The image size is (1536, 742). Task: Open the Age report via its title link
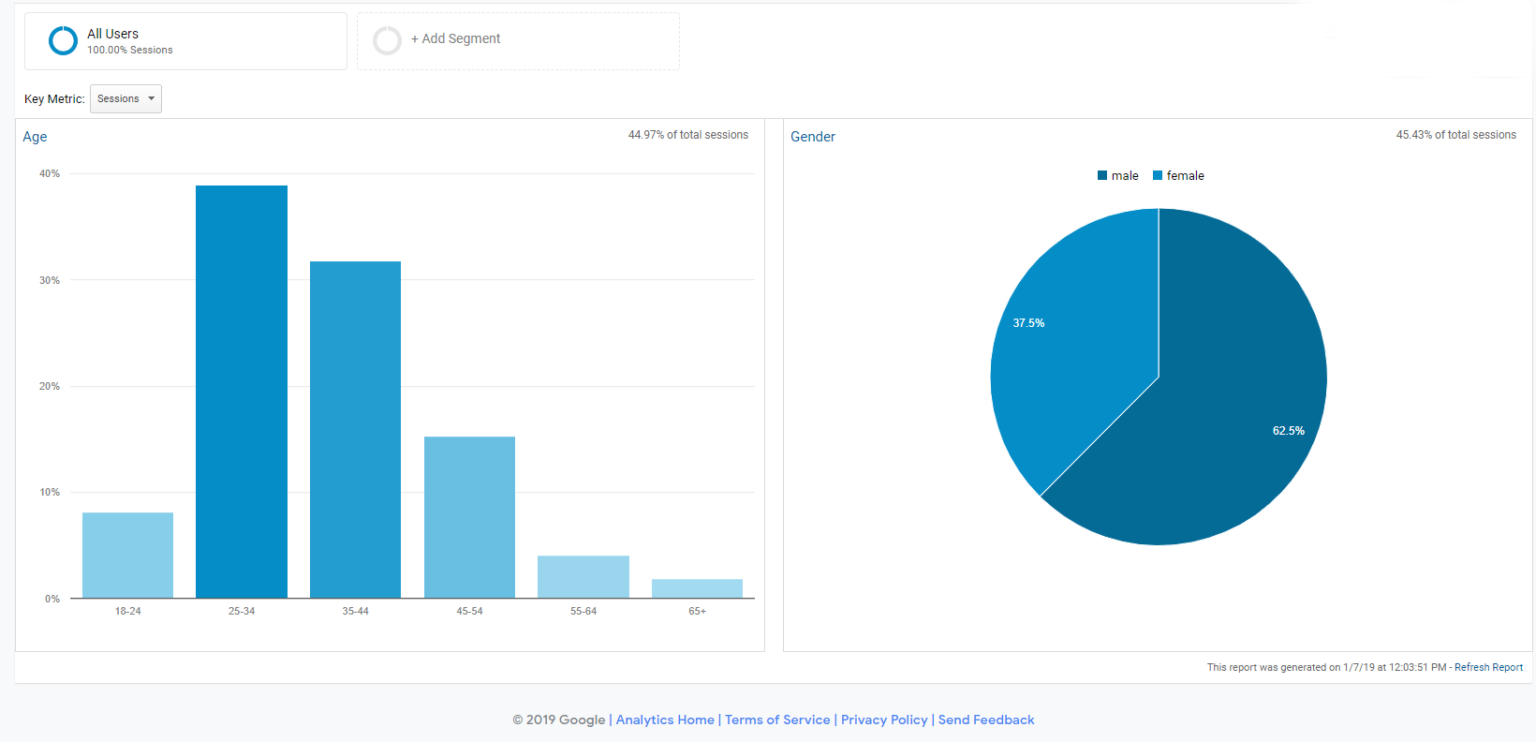tap(34, 136)
